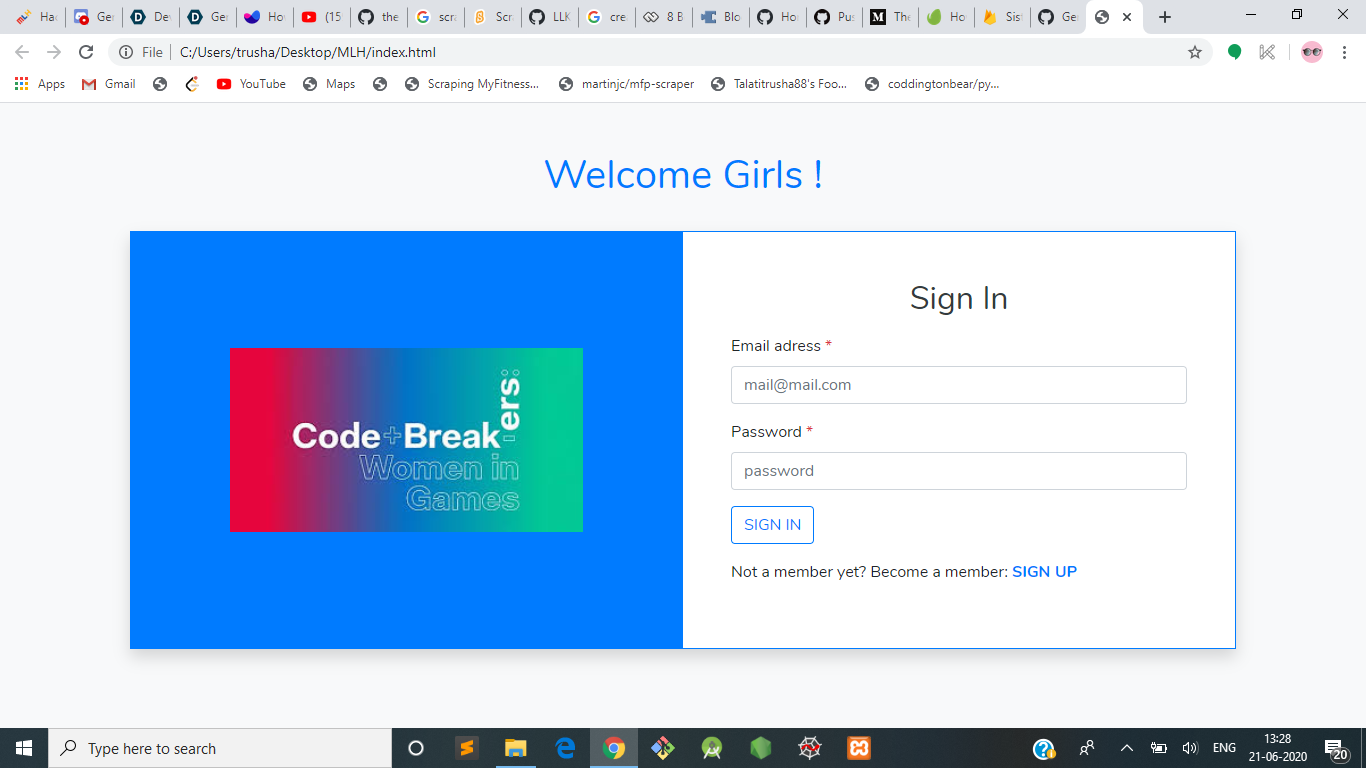This screenshot has width=1366, height=768.
Task: Launch Microsoft Edge from the taskbar
Action: (x=565, y=748)
